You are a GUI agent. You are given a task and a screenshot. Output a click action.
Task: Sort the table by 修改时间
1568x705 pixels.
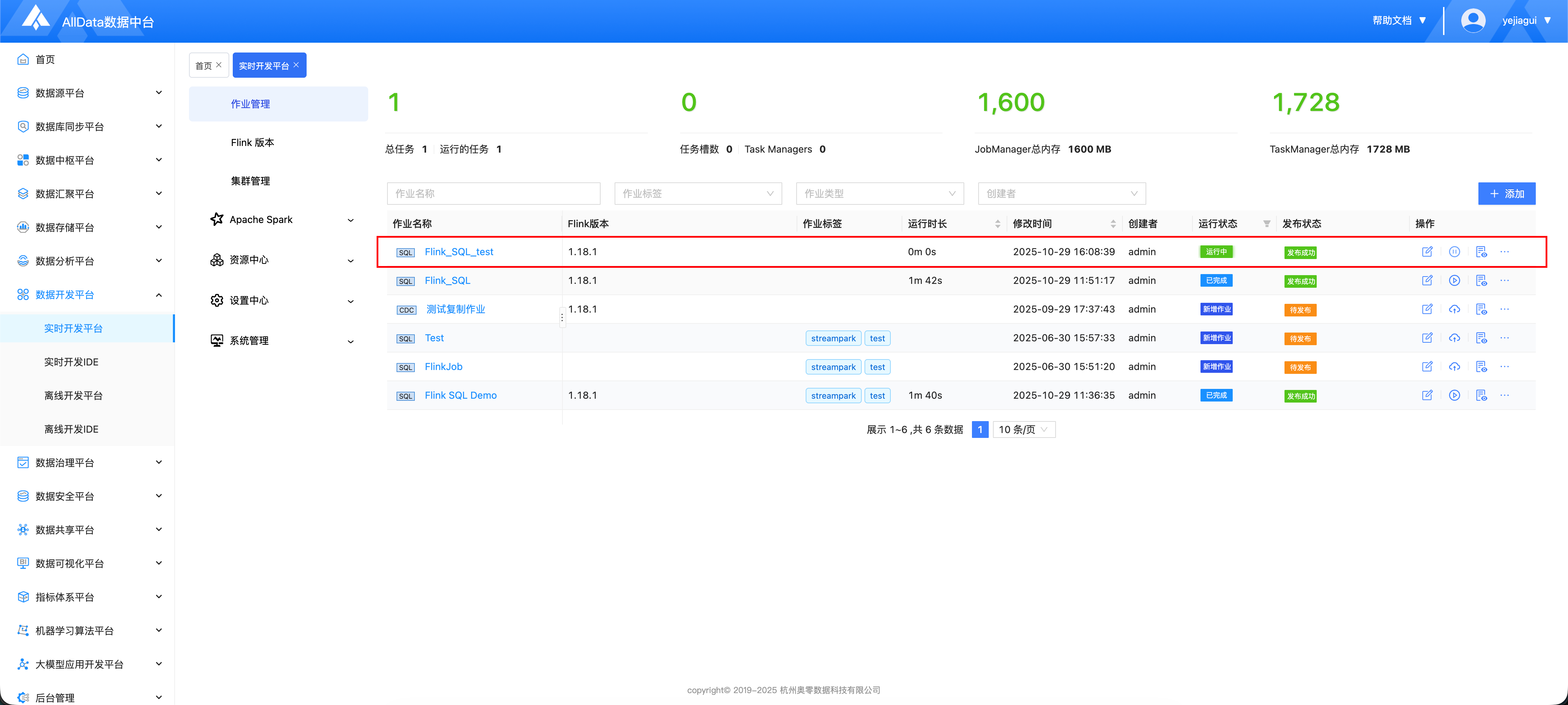1113,223
